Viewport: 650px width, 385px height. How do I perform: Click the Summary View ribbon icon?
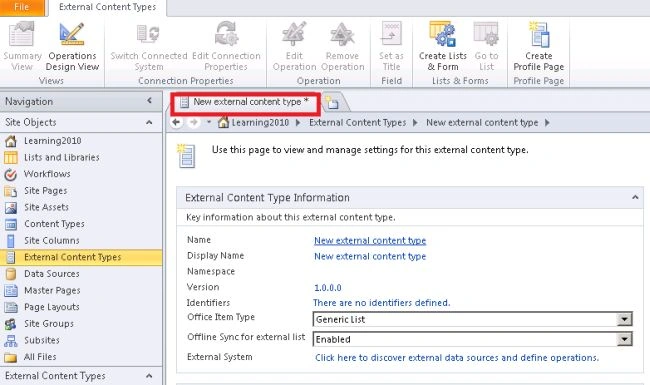click(22, 34)
